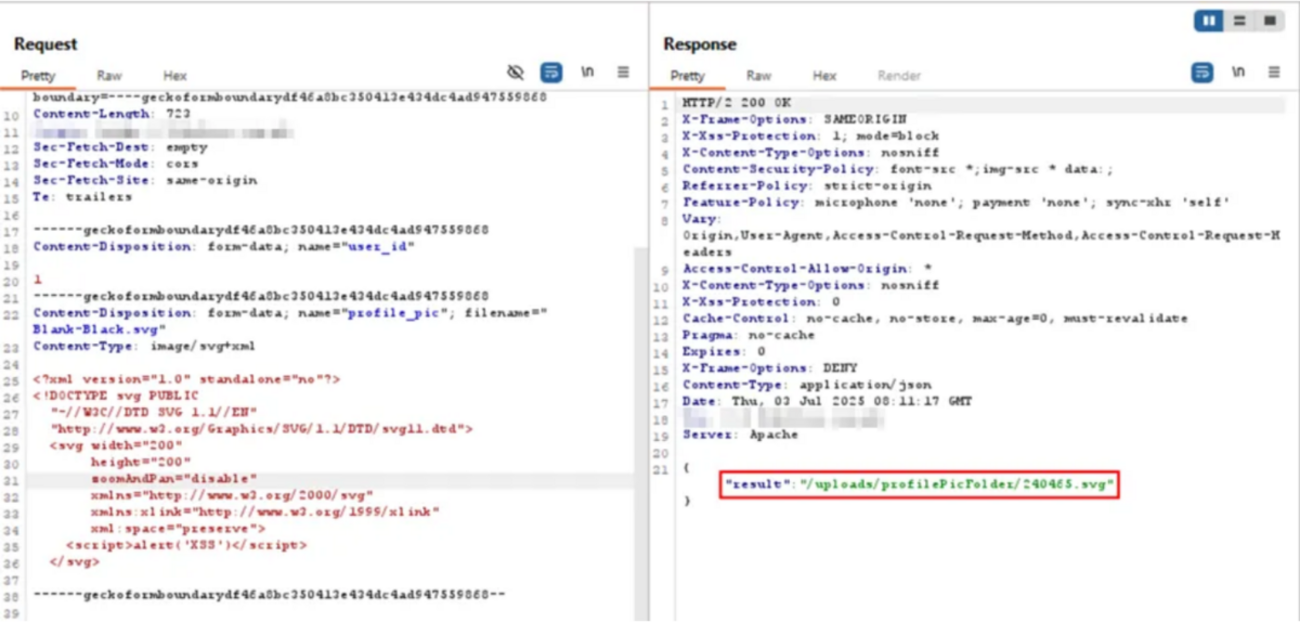Click Access-Control-Allow-Origin: * header

[x=805, y=268]
